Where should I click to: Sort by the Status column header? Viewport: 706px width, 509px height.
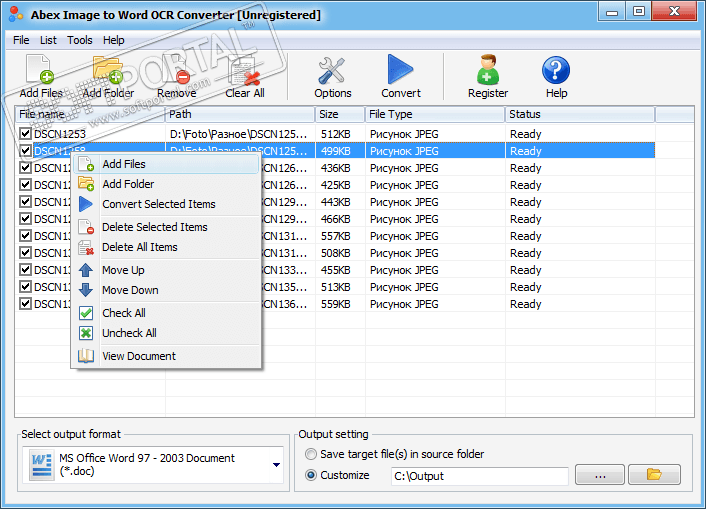(580, 114)
